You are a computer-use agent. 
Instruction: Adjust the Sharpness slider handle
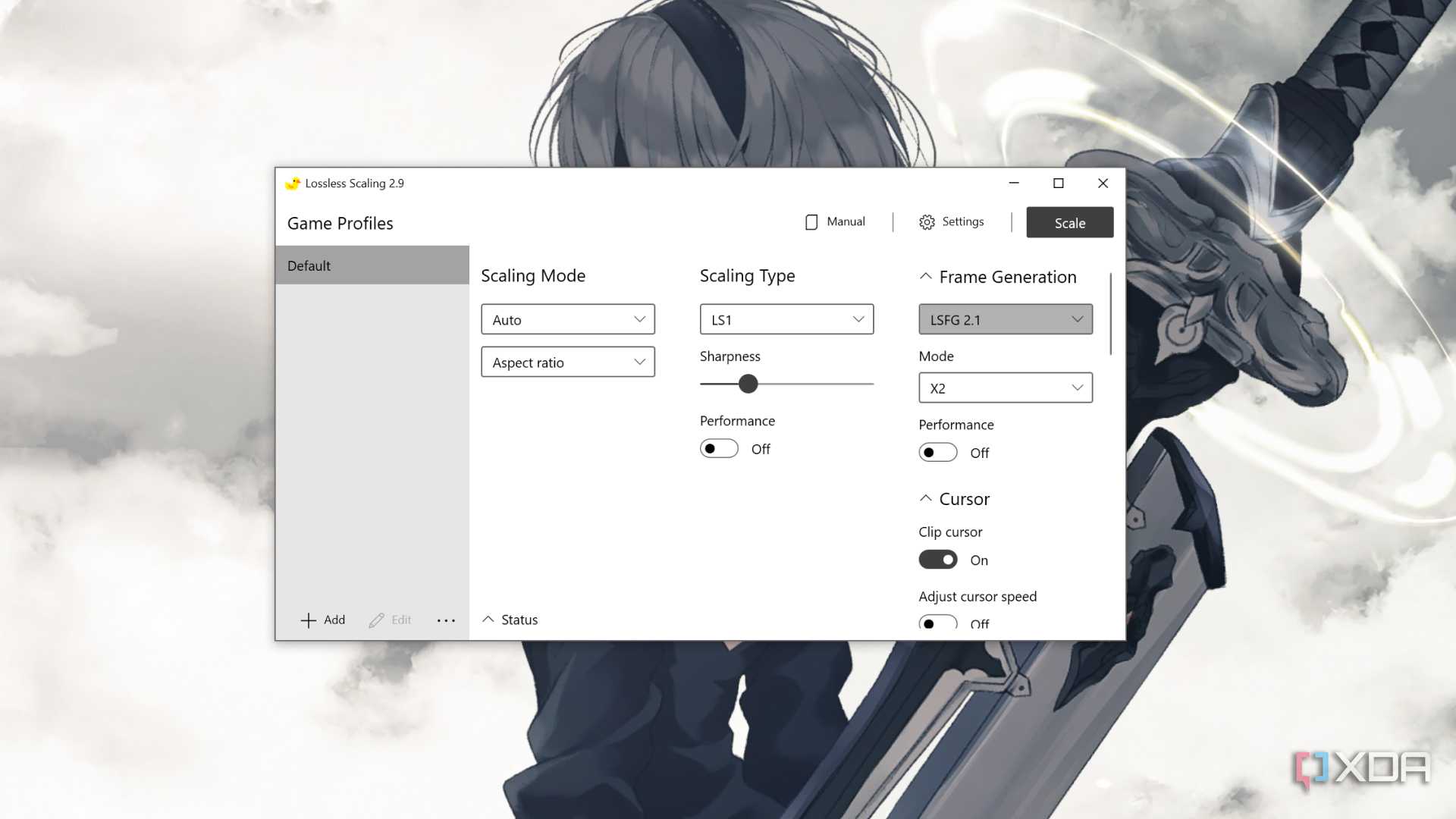click(748, 384)
